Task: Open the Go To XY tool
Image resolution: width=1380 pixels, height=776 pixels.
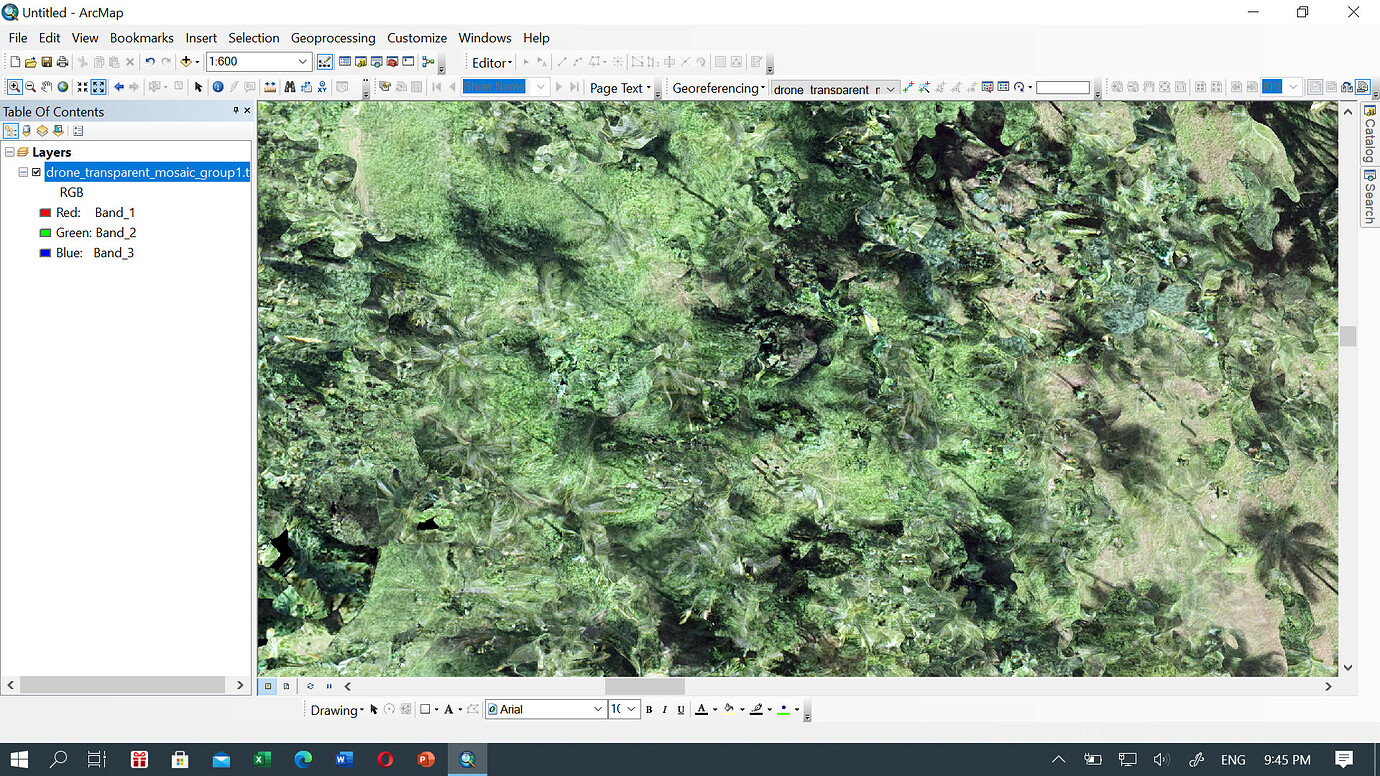Action: pos(321,86)
